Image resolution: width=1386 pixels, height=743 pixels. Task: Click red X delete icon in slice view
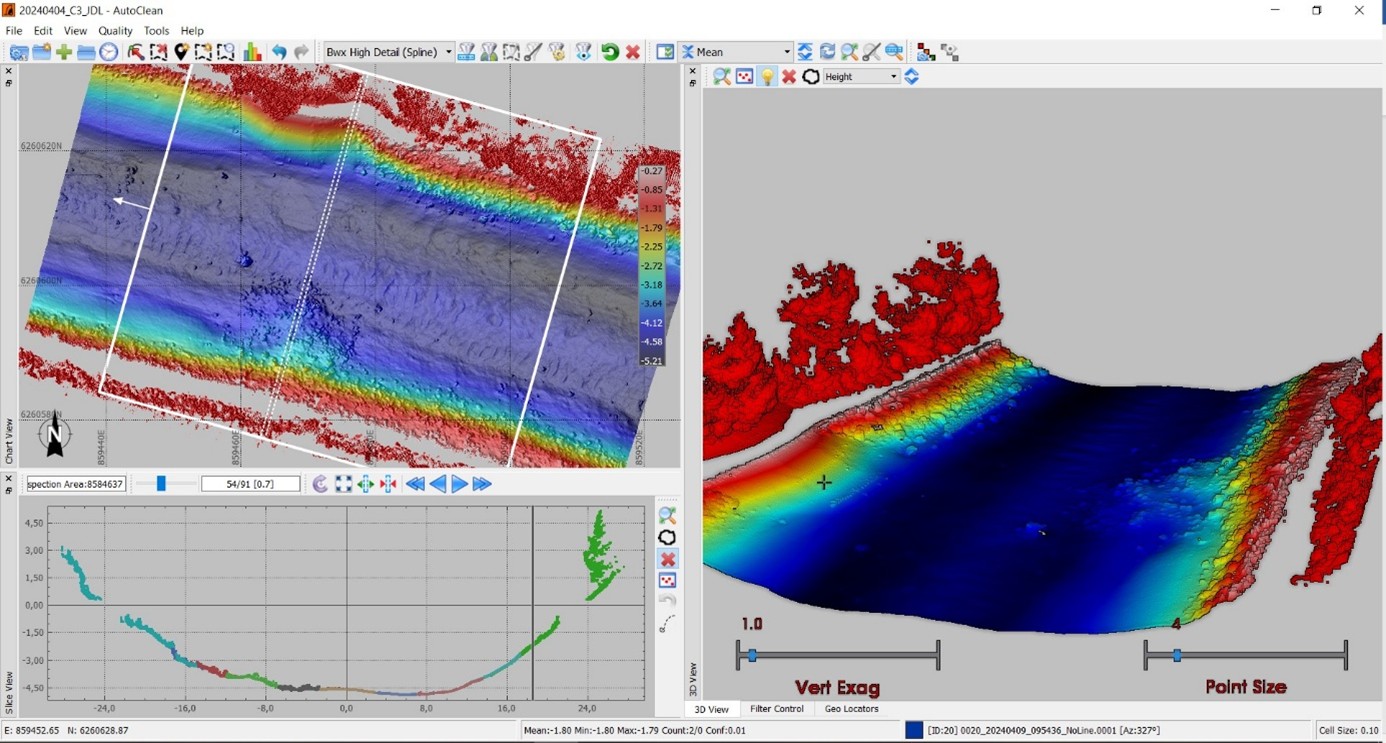coord(668,559)
